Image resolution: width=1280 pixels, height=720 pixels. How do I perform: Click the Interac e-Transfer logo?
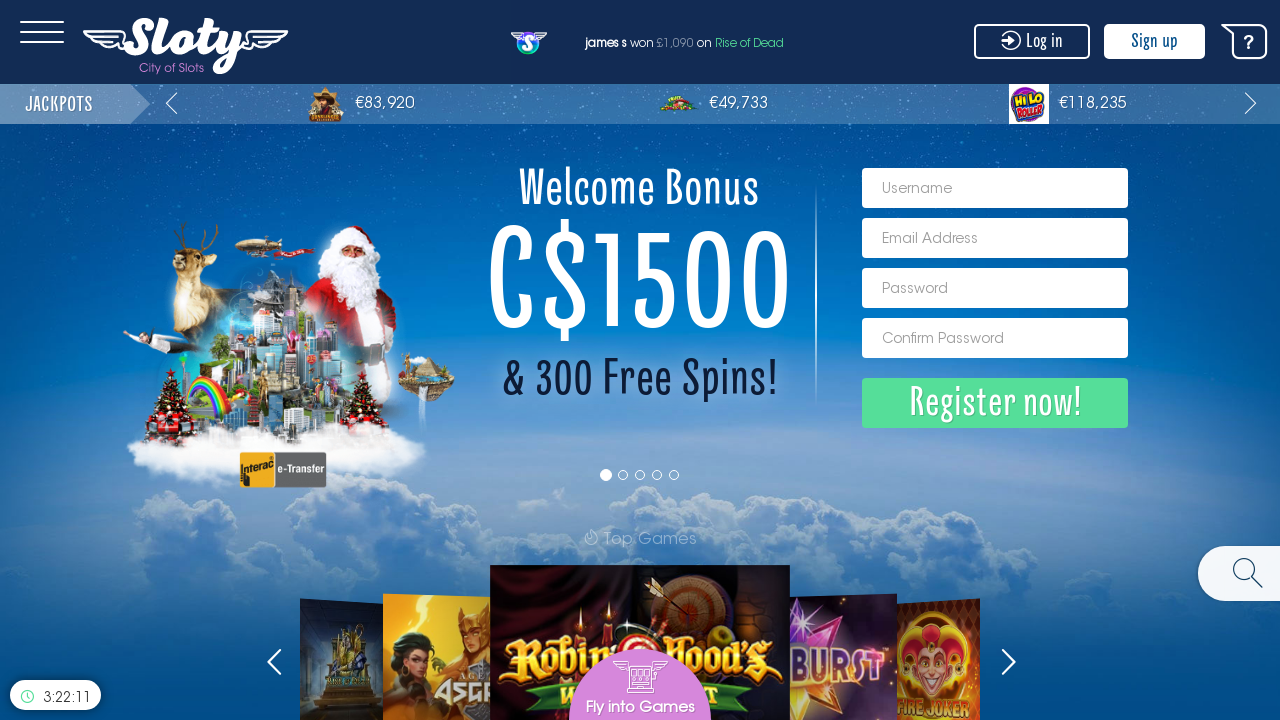tap(283, 470)
